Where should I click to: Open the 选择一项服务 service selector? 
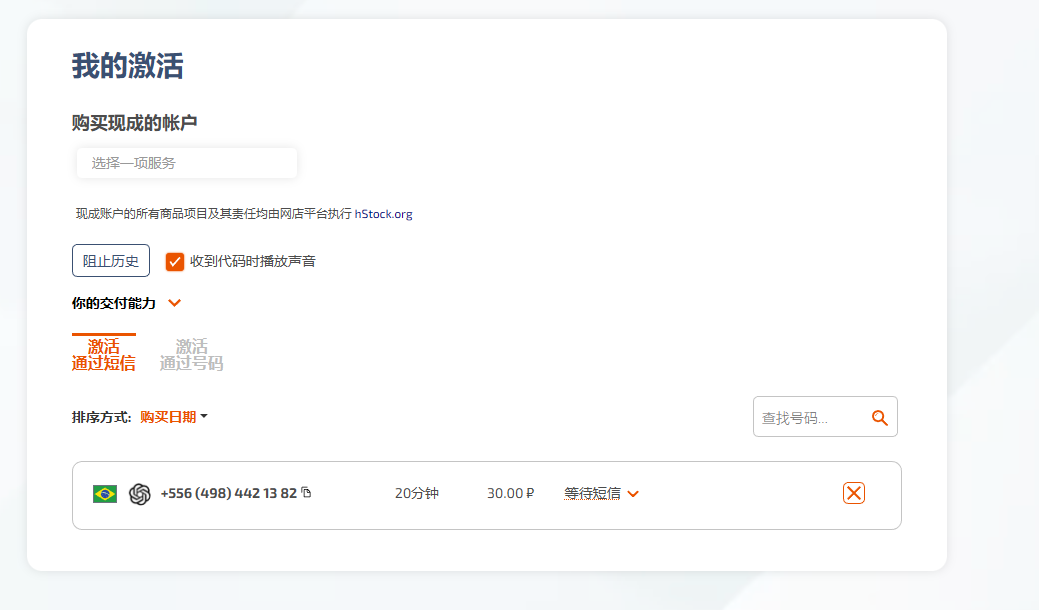click(187, 163)
